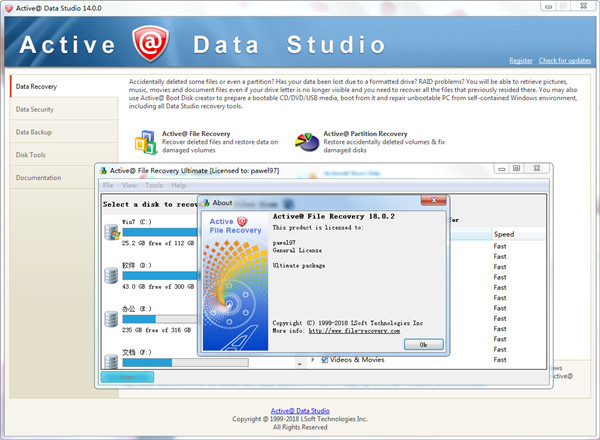The image size is (600, 440).
Task: Click the 软件 (D:) usage bar
Action: point(160,275)
